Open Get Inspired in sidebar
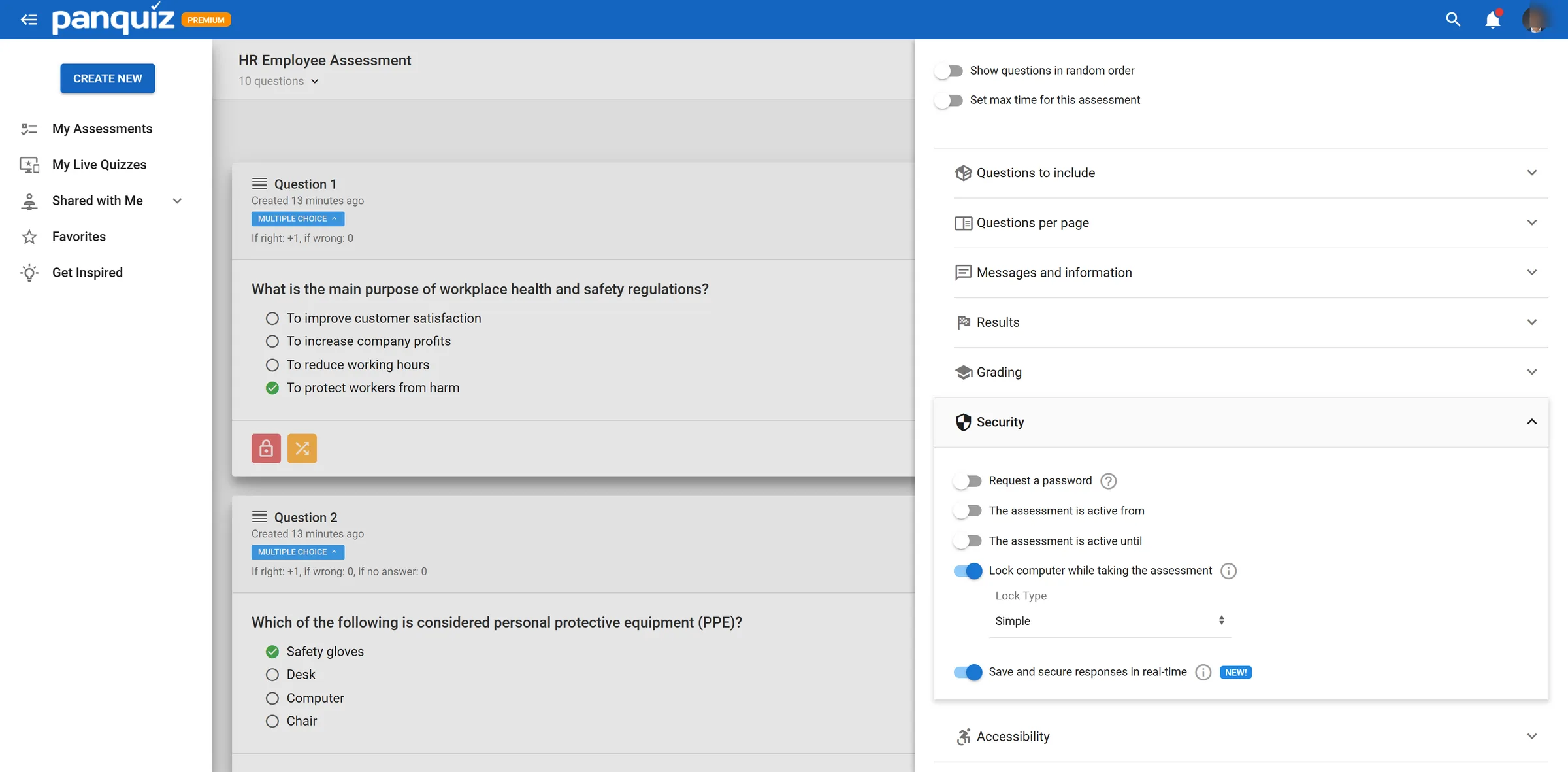 coord(88,273)
